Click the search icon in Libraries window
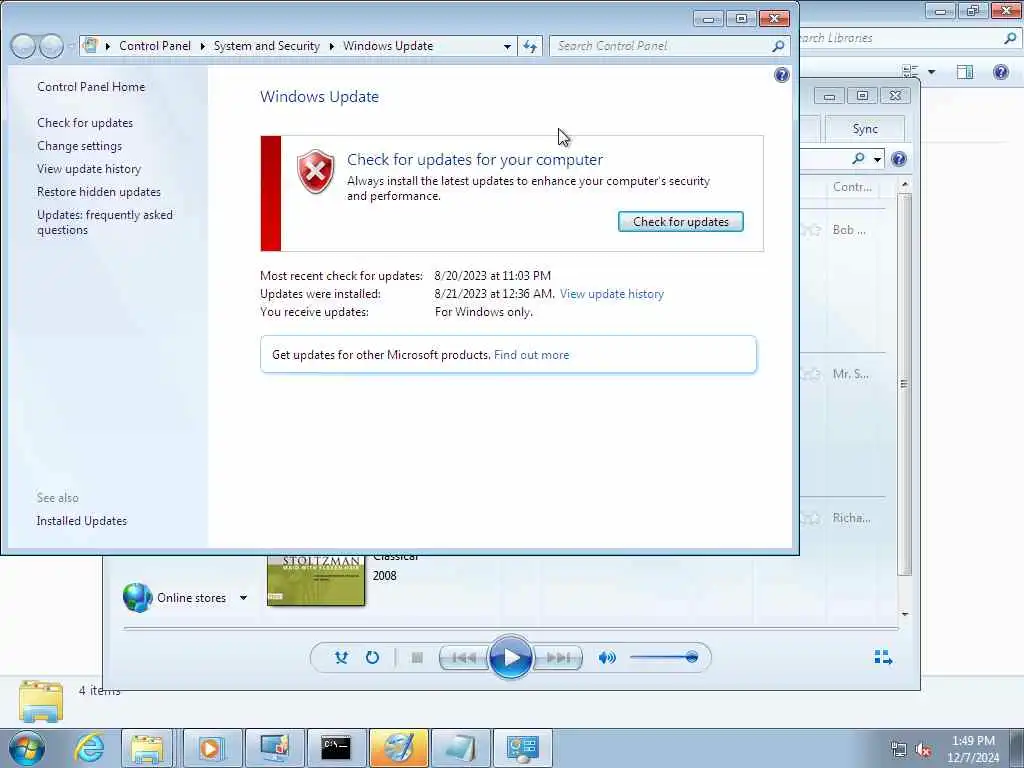This screenshot has height=768, width=1024. (1010, 38)
